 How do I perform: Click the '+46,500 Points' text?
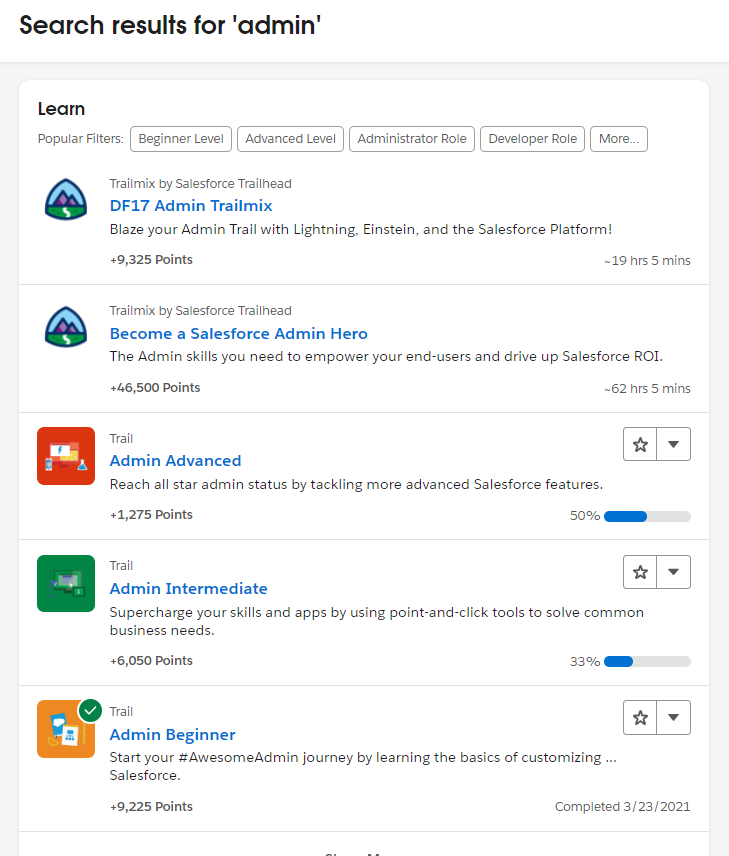coord(155,388)
